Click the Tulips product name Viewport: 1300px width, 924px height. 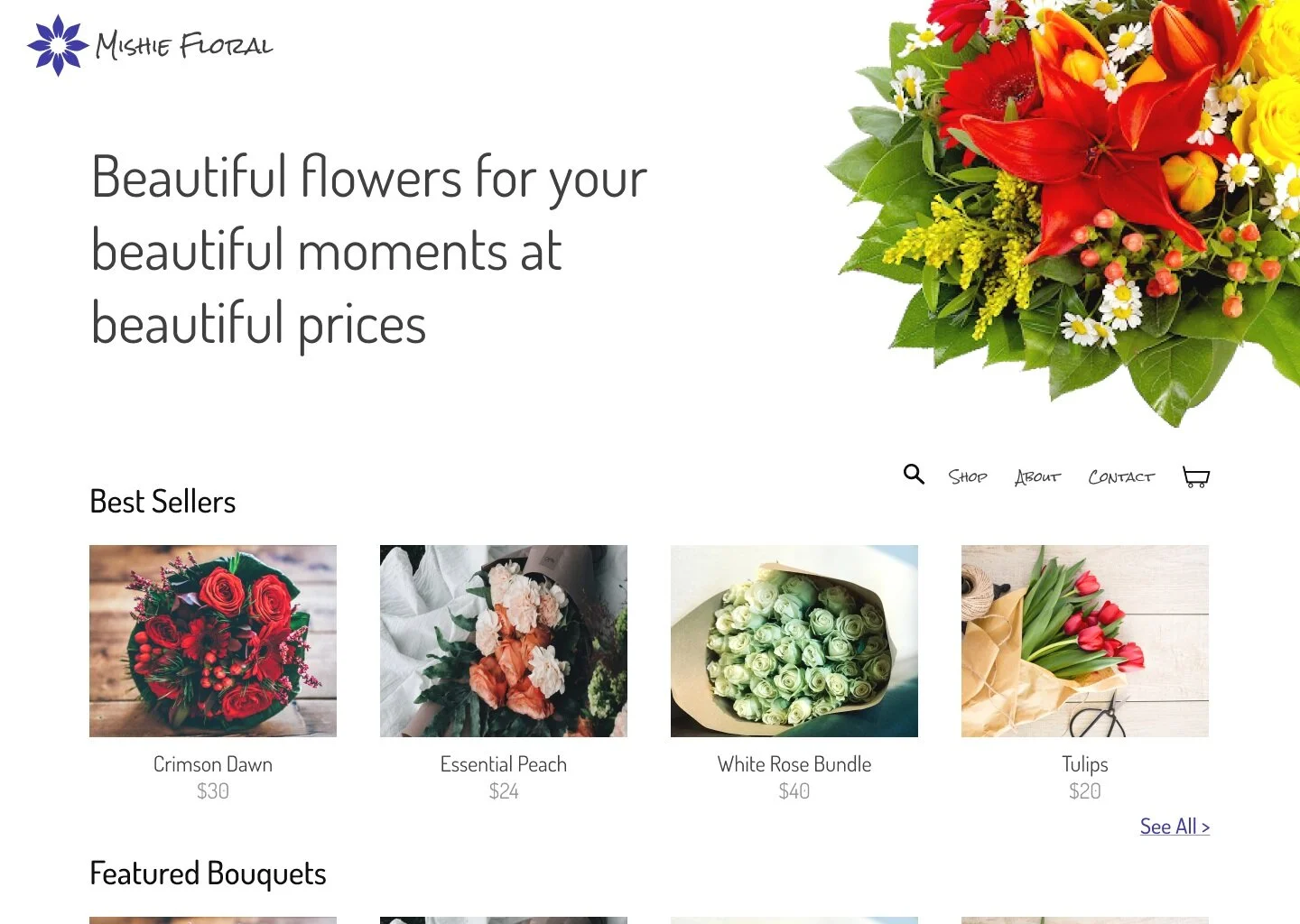click(x=1085, y=764)
